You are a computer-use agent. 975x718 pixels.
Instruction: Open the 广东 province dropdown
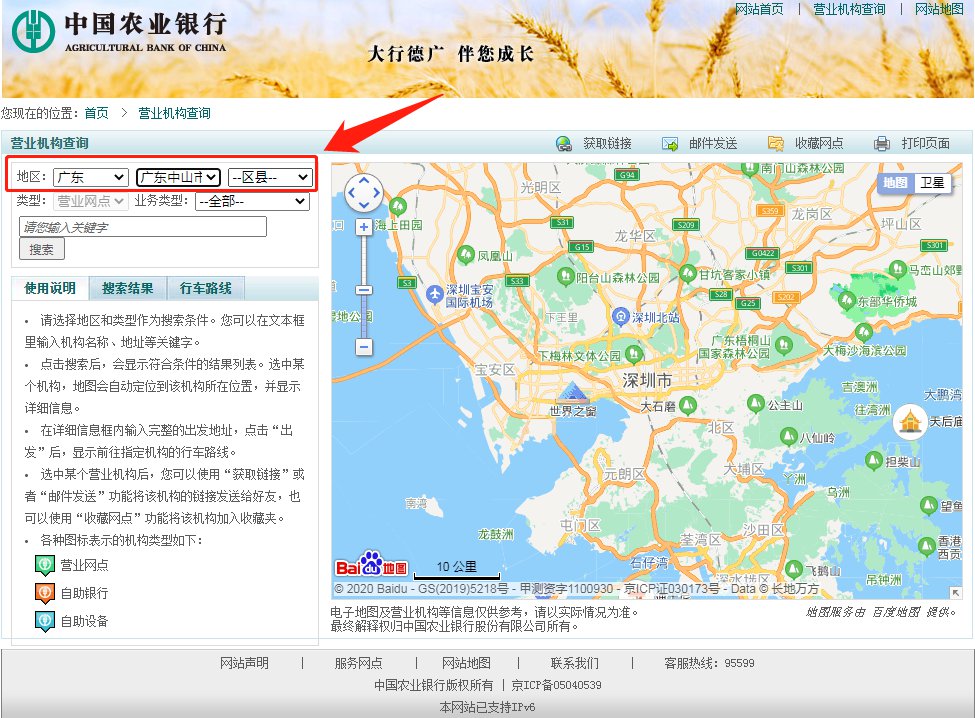(90, 177)
